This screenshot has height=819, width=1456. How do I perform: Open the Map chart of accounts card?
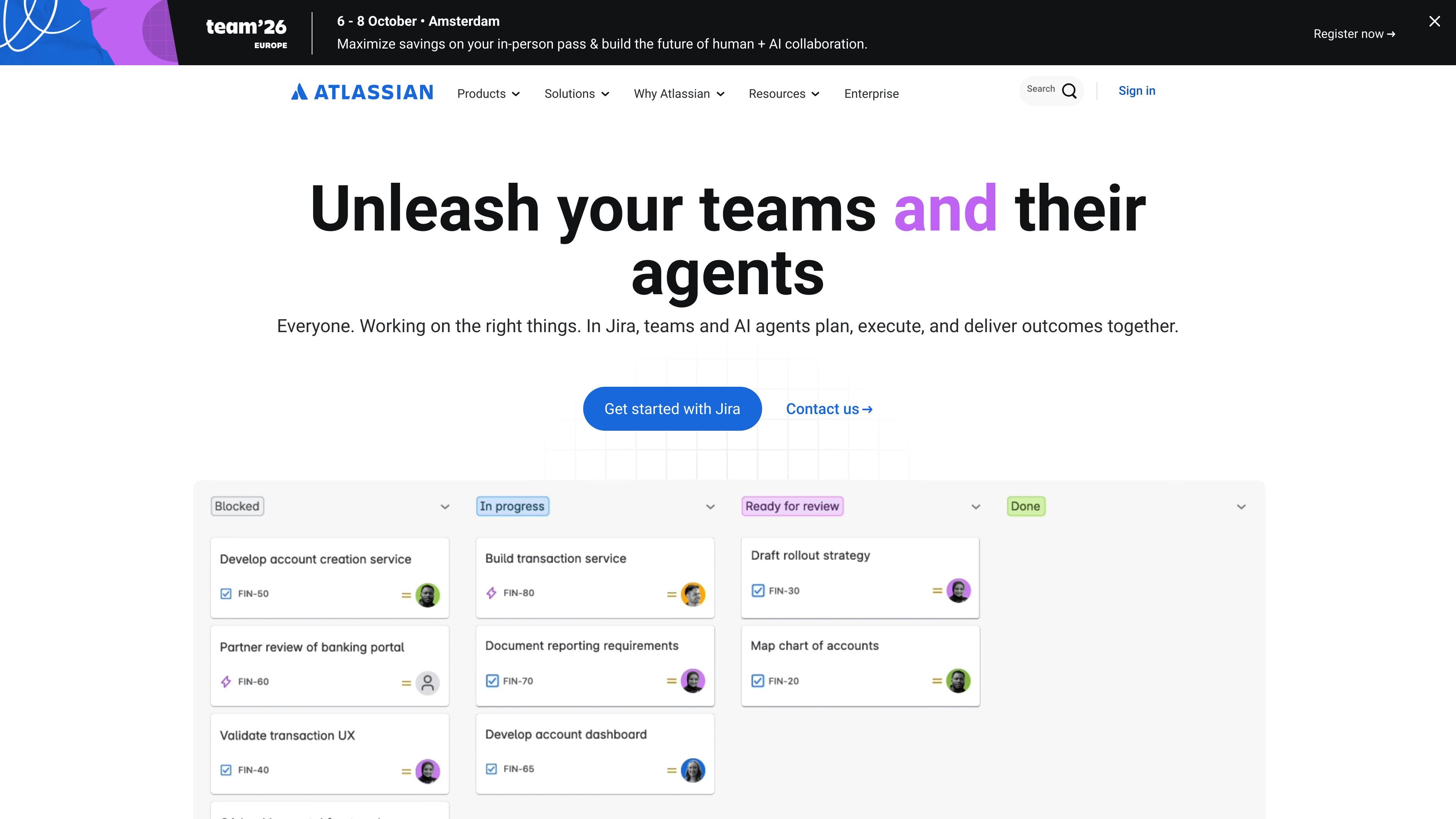pos(860,666)
